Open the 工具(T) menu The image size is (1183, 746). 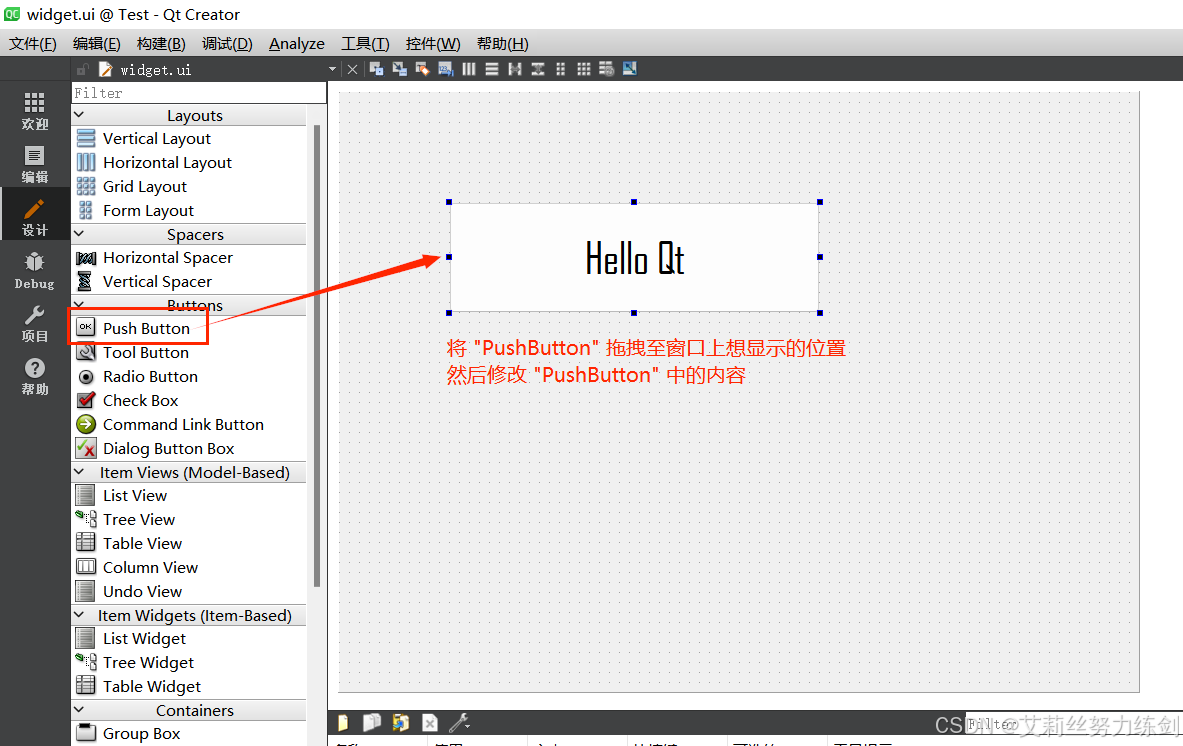tap(365, 44)
